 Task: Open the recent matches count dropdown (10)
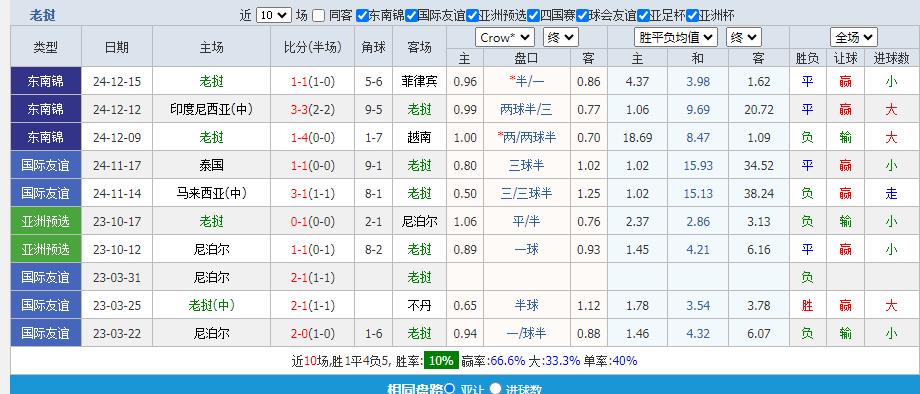pyautogui.click(x=273, y=15)
